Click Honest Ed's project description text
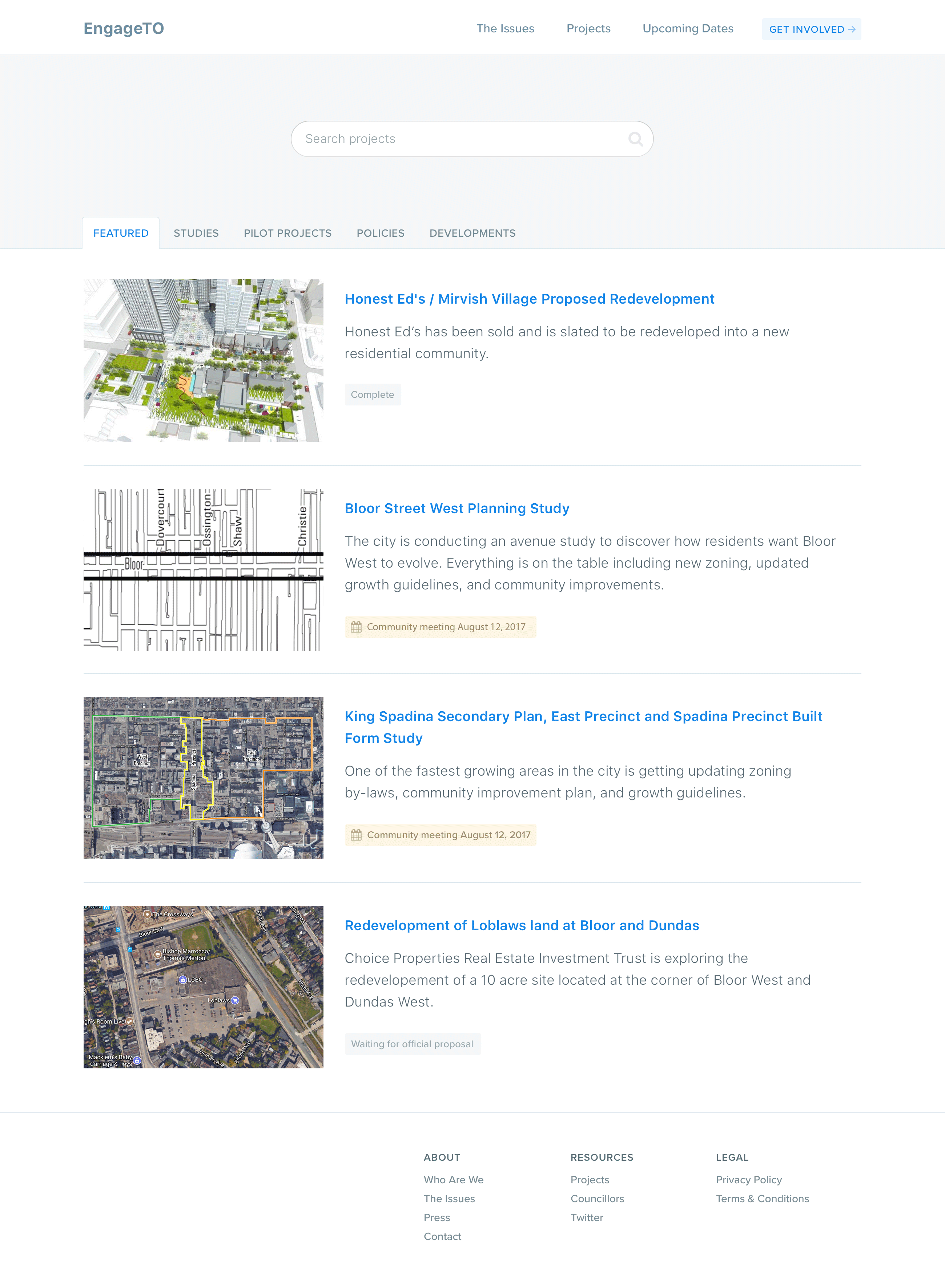945x1288 pixels. point(566,342)
